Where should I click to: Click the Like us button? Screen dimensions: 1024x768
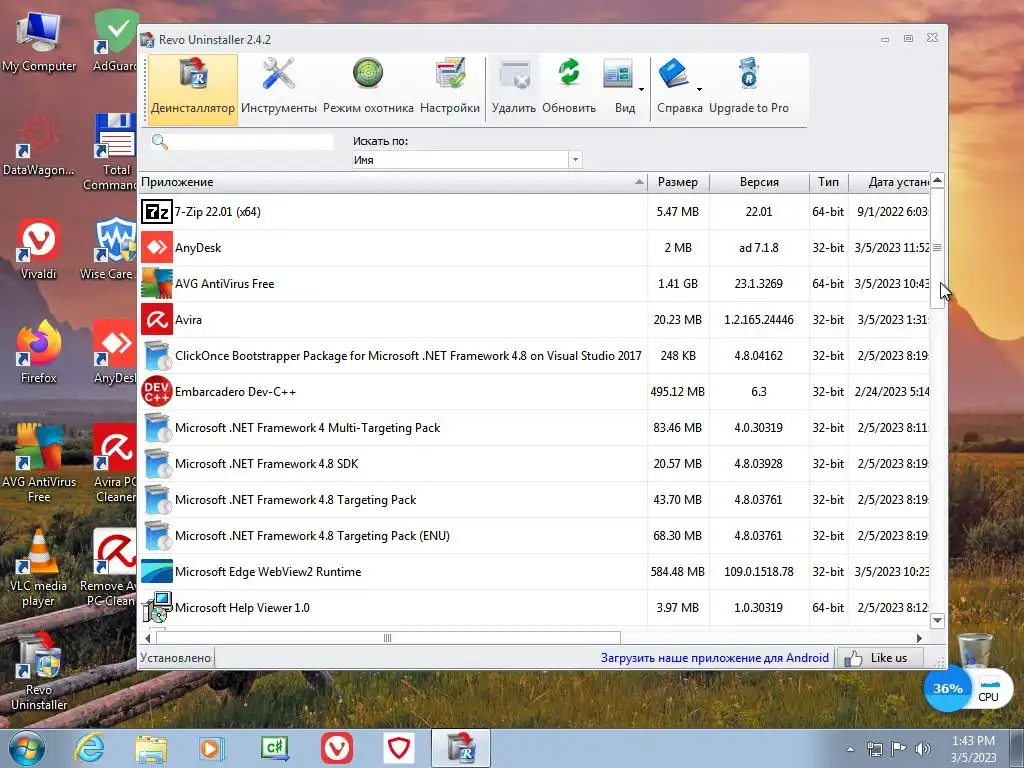point(880,658)
